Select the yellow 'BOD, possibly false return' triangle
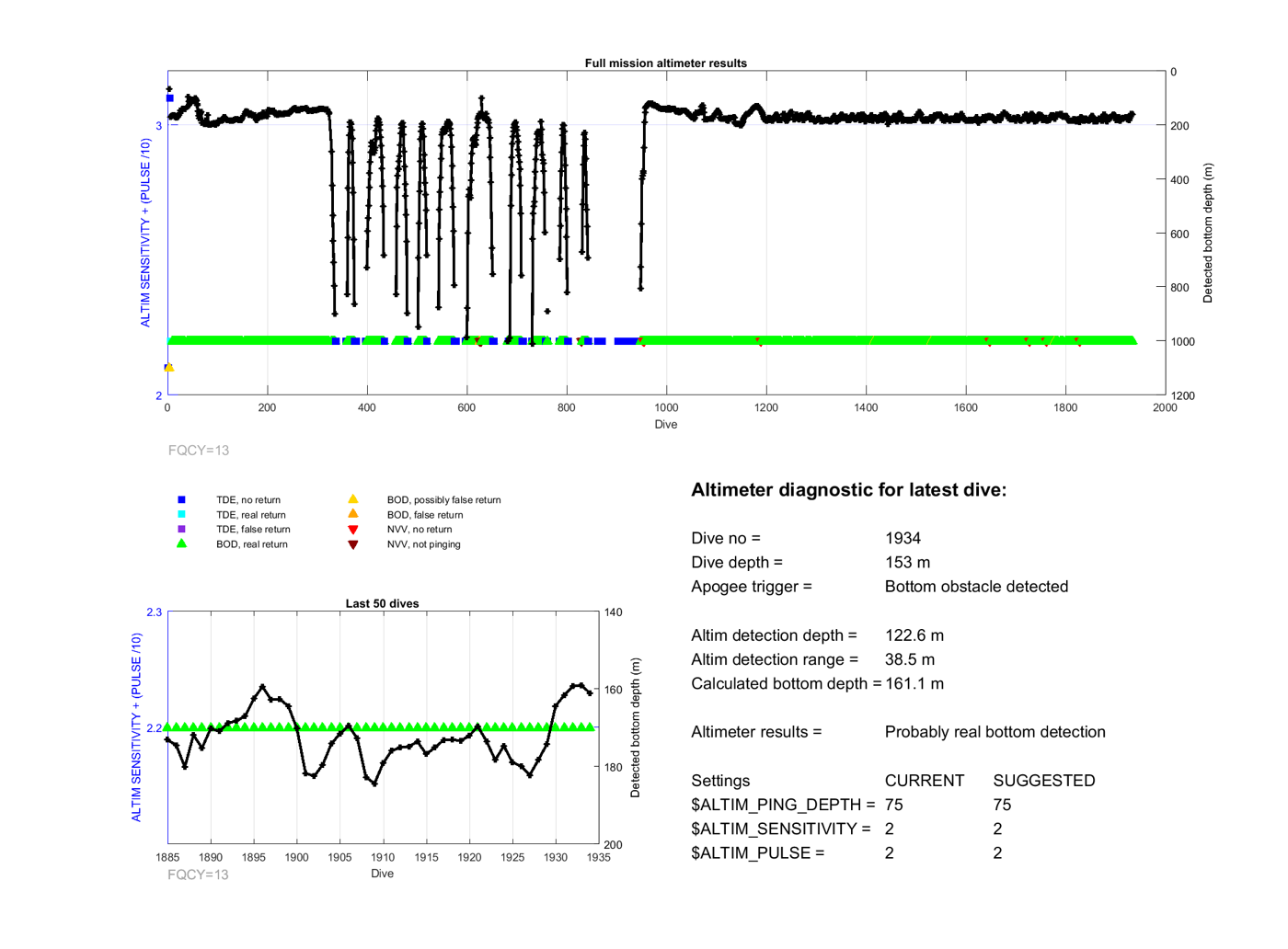The width and height of the screenshot is (1288, 949). coord(352,499)
